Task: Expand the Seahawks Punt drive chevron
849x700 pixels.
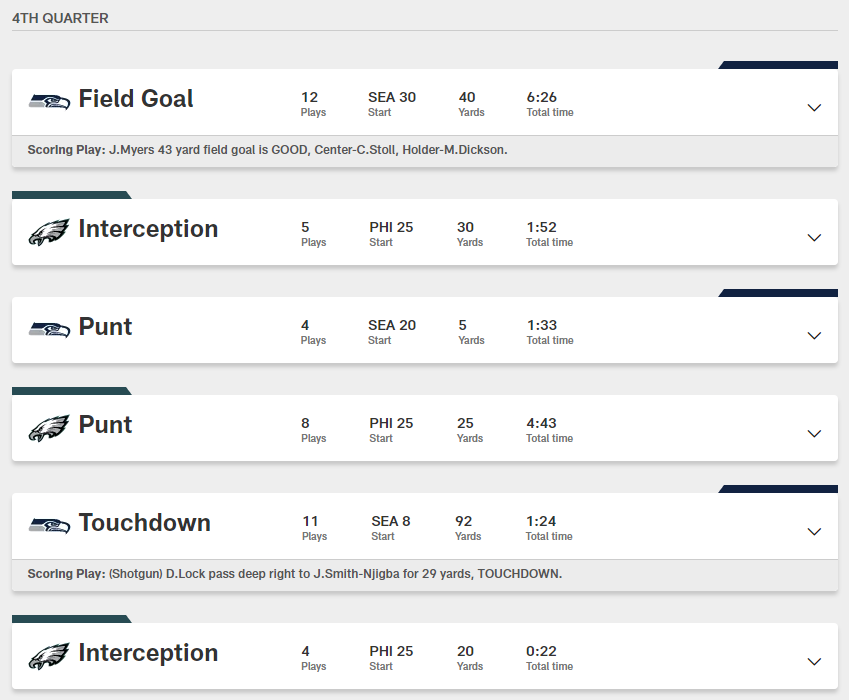Action: 814,335
